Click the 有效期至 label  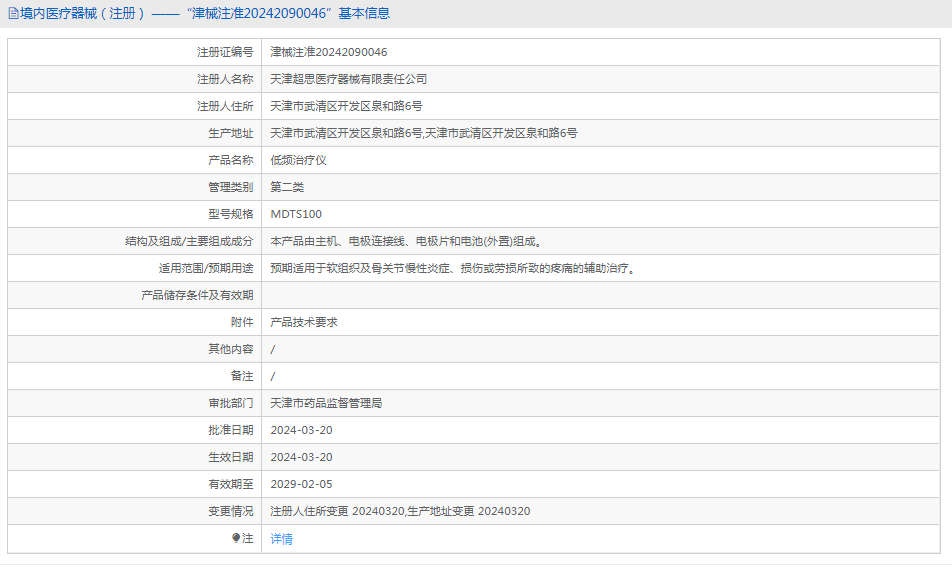[231, 484]
